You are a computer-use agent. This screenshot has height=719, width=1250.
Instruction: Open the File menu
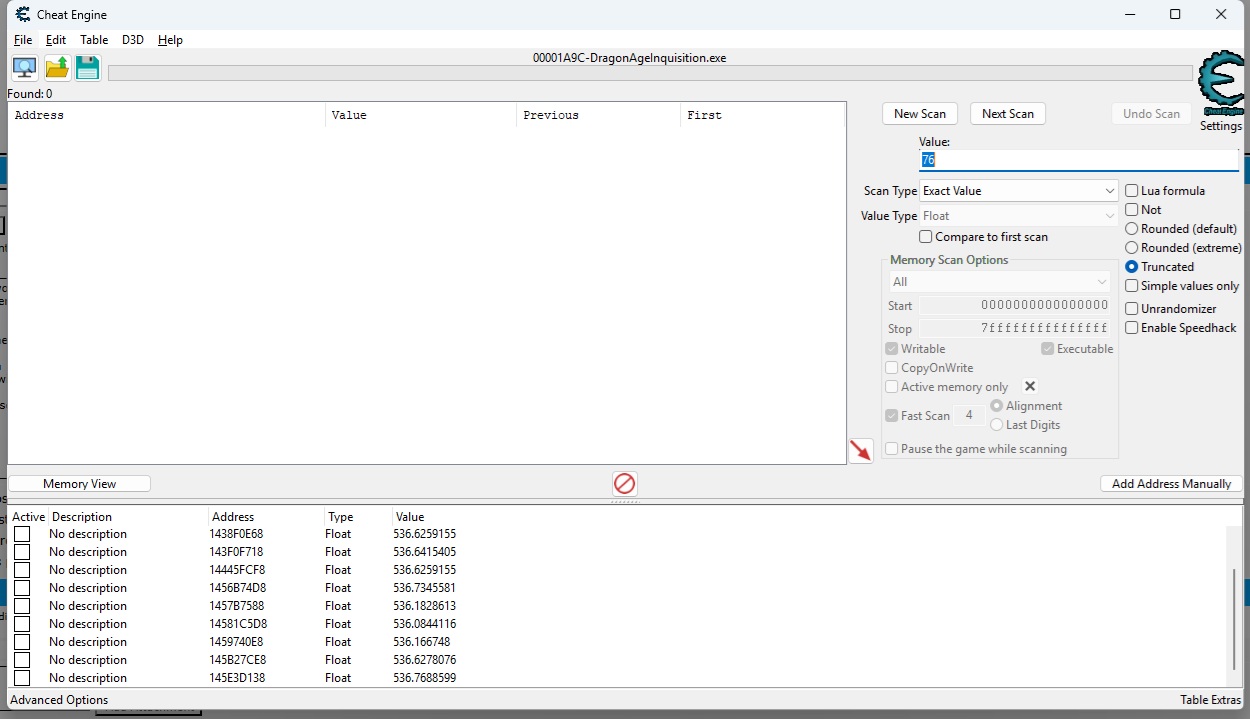click(x=23, y=40)
